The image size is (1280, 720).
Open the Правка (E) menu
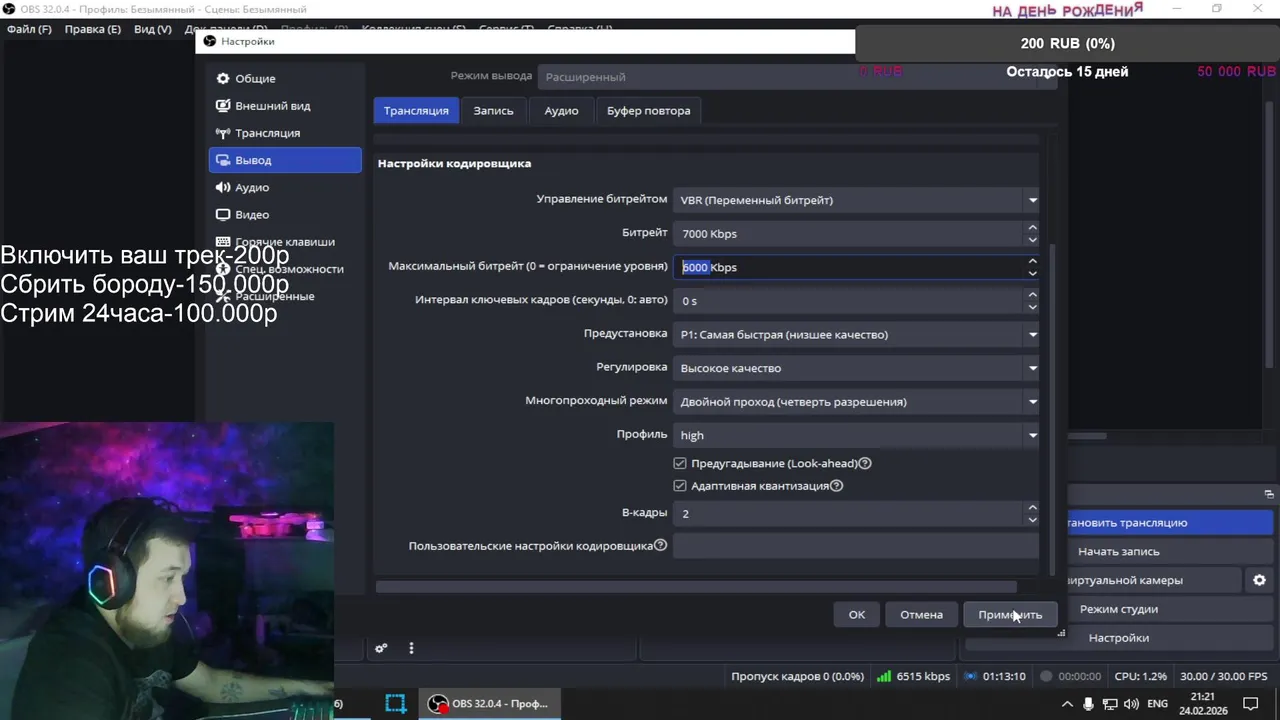pyautogui.click(x=92, y=29)
